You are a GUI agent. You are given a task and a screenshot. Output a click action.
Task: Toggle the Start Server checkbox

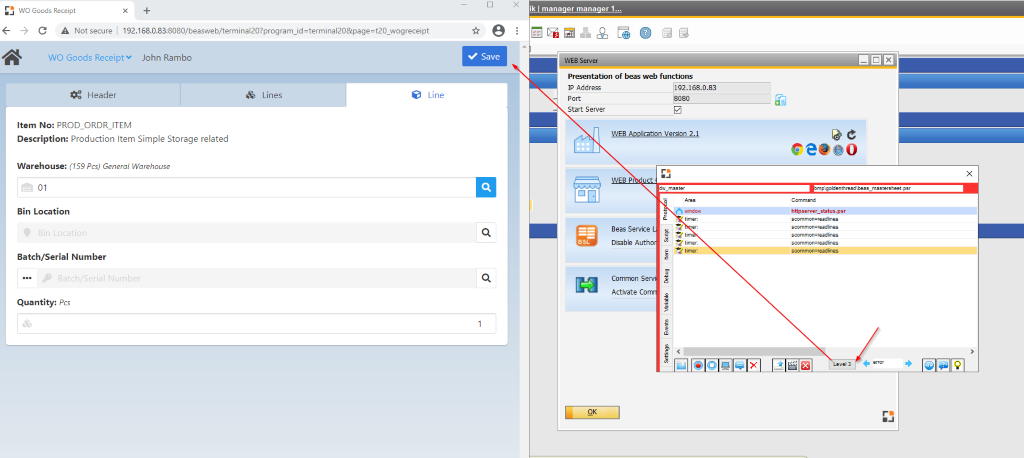pos(677,110)
